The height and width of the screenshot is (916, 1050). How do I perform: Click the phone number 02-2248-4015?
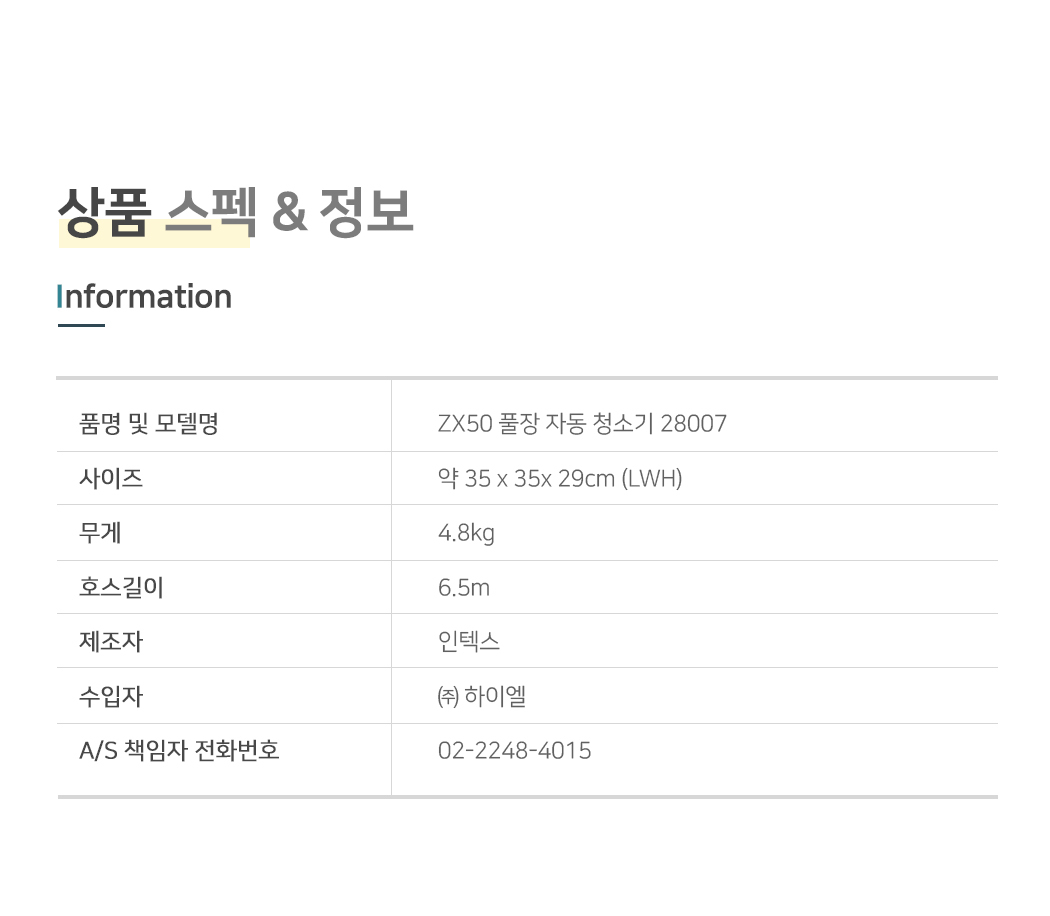[514, 751]
